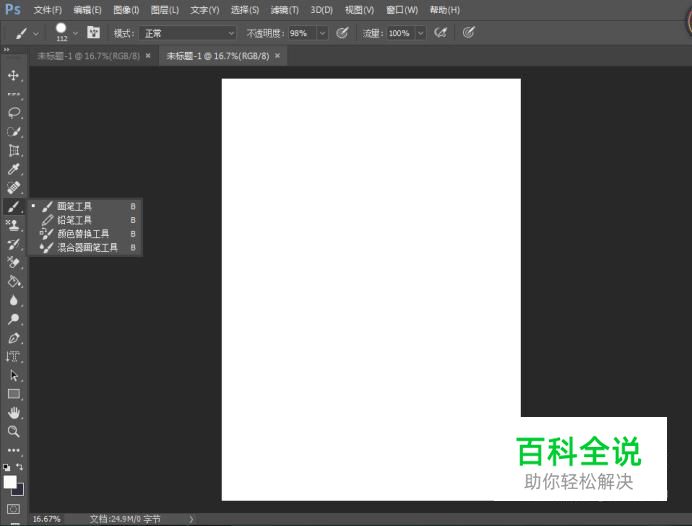Open the 文字(Y) menu
Image resolution: width=692 pixels, height=526 pixels.
tap(205, 10)
